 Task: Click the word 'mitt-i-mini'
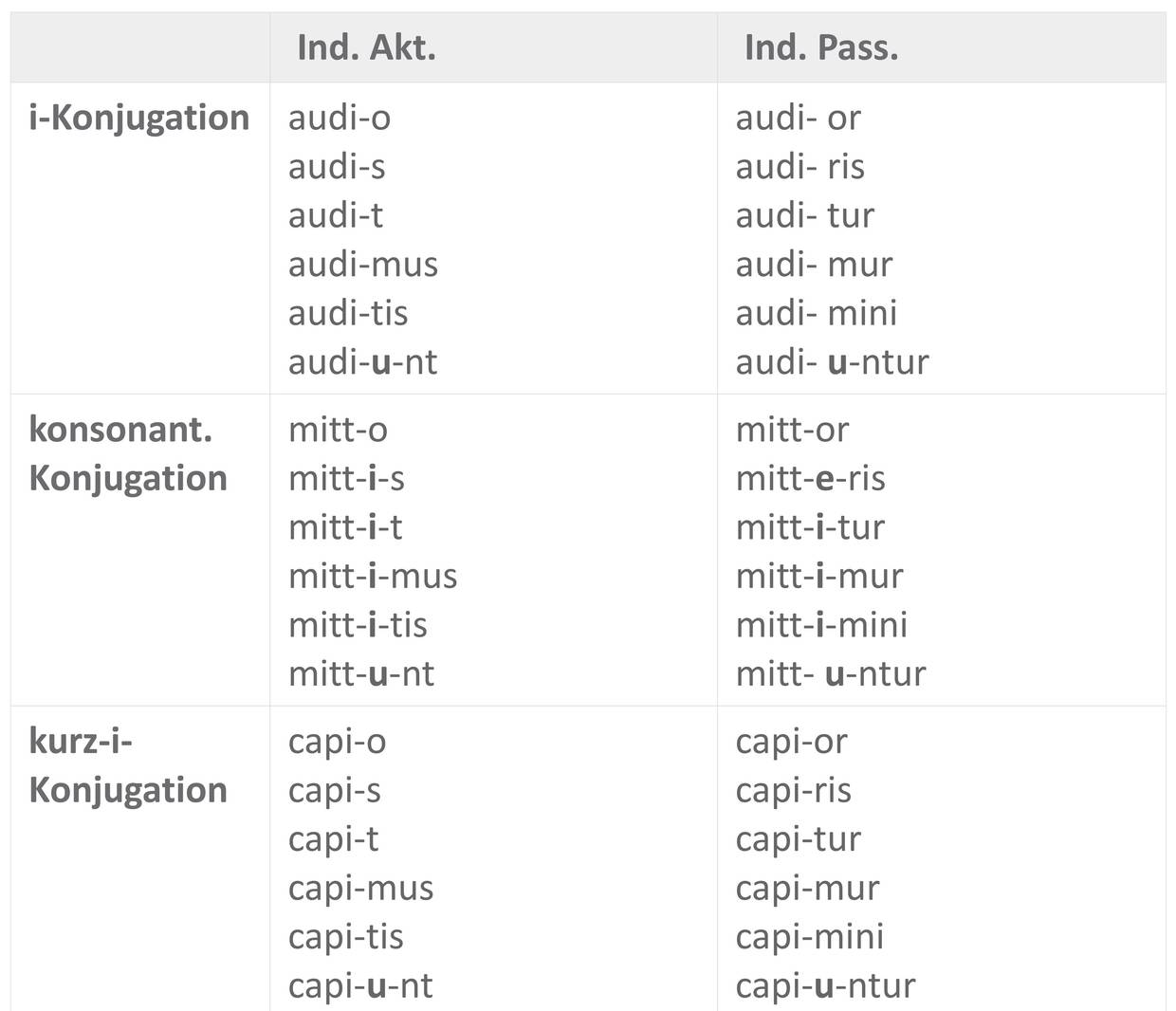pyautogui.click(x=821, y=625)
